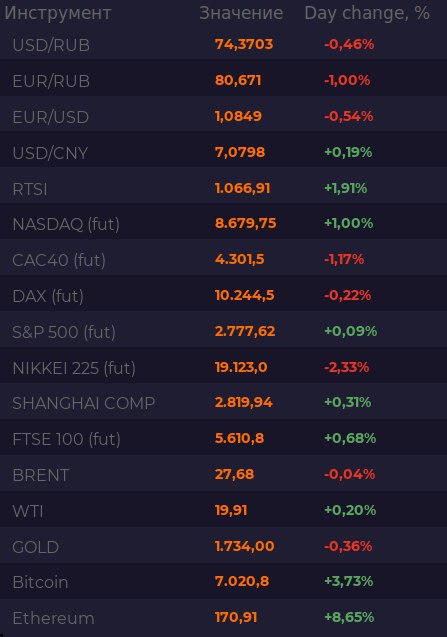Sort by the Значение column header
447x637 pixels.
click(241, 13)
